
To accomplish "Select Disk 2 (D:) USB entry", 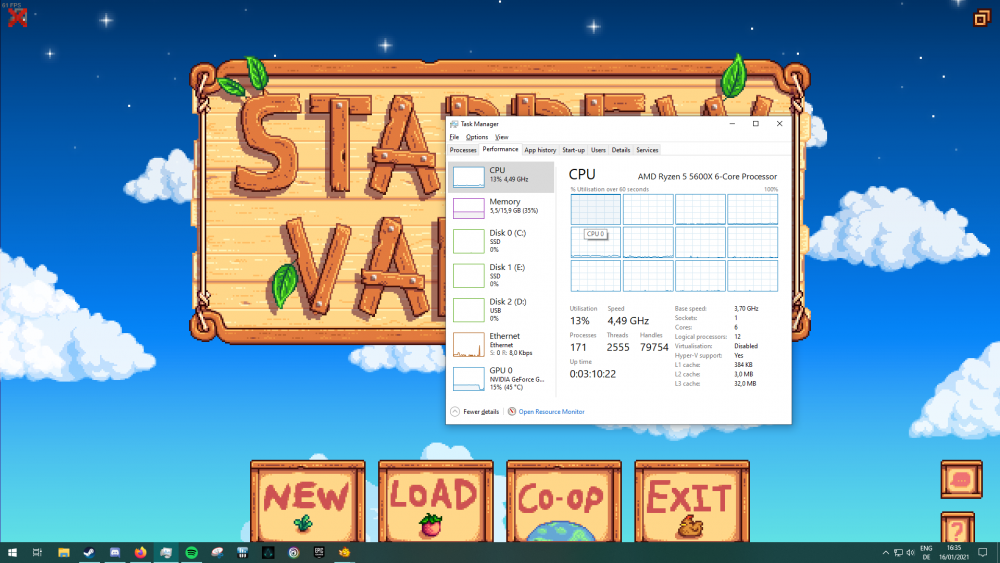I will pos(501,310).
